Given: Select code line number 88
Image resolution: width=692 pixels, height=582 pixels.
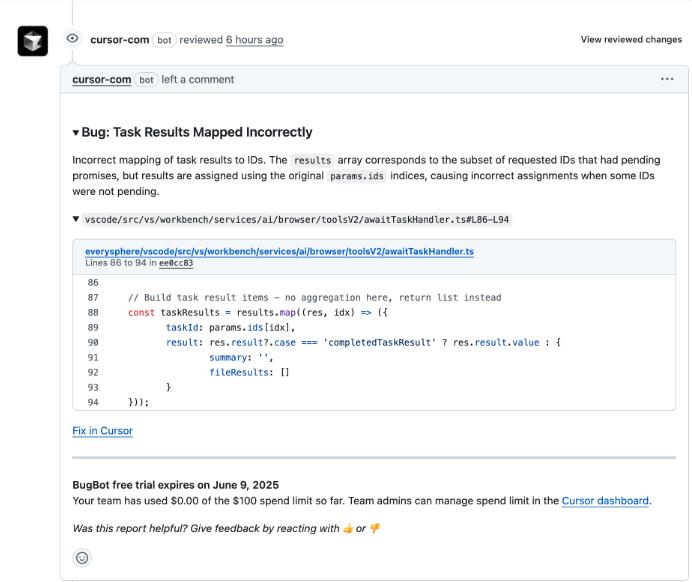Looking at the screenshot, I should click(x=93, y=312).
